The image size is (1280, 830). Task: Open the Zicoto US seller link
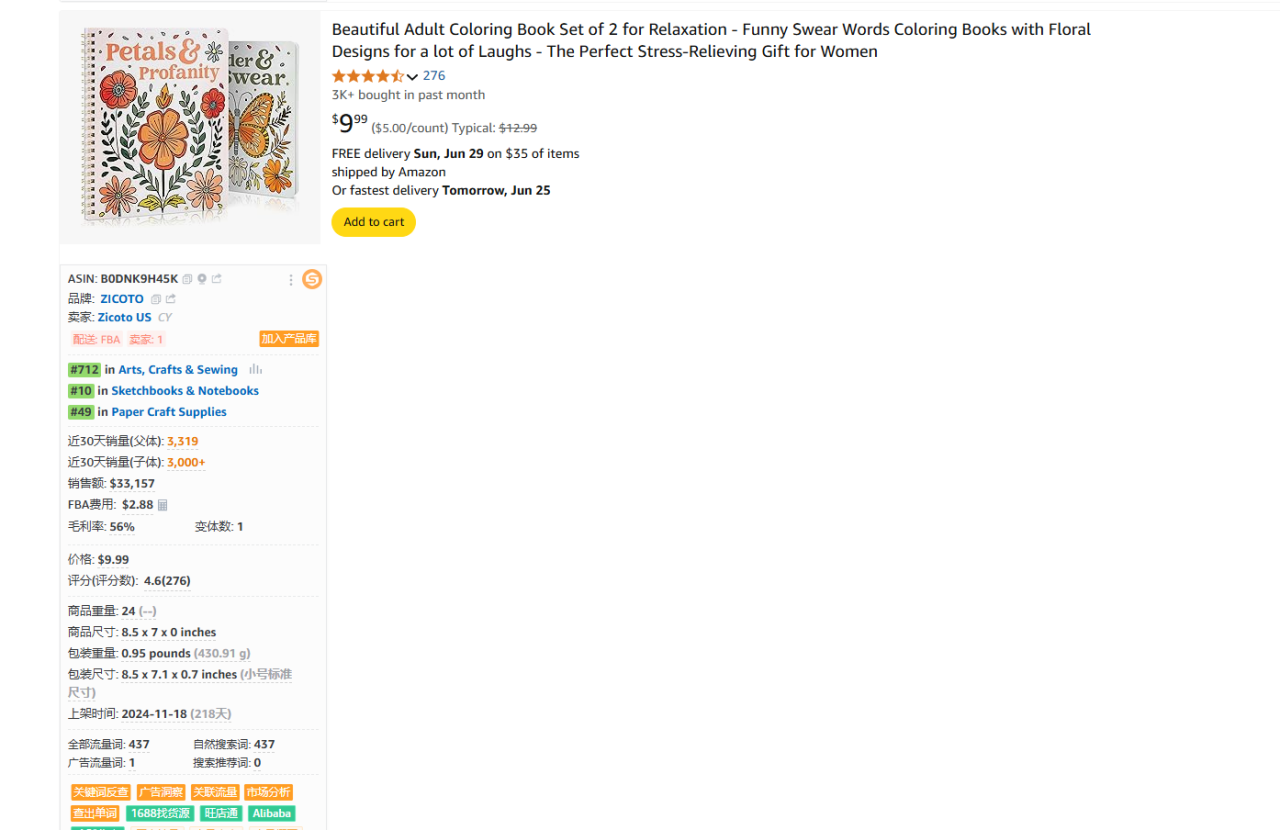[124, 318]
